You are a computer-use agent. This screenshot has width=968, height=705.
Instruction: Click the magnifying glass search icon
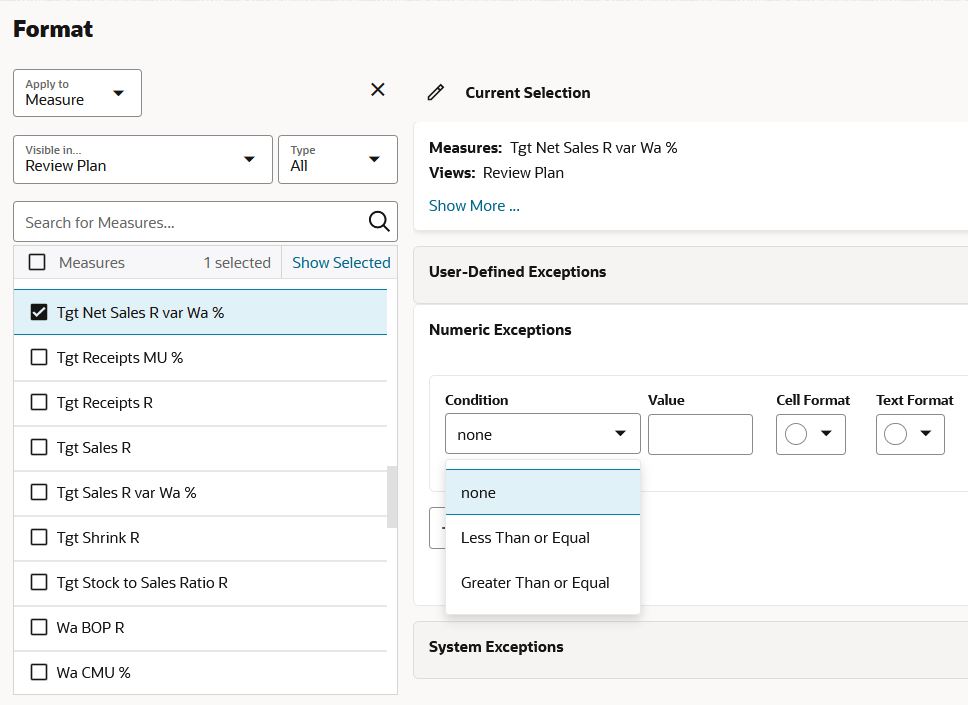[379, 222]
